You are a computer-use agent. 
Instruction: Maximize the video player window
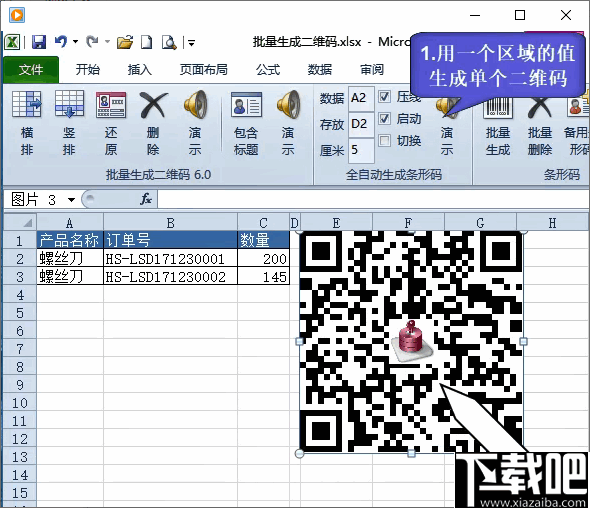point(520,15)
